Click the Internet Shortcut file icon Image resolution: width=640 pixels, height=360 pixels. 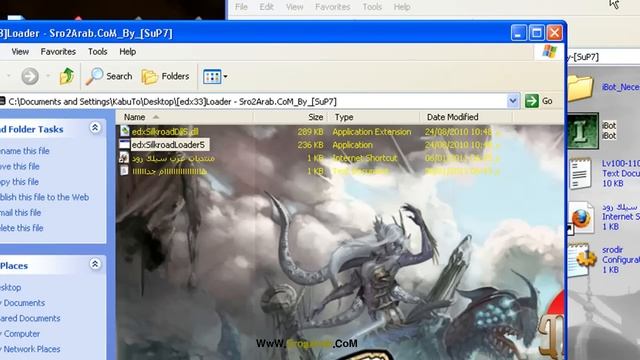[124, 158]
